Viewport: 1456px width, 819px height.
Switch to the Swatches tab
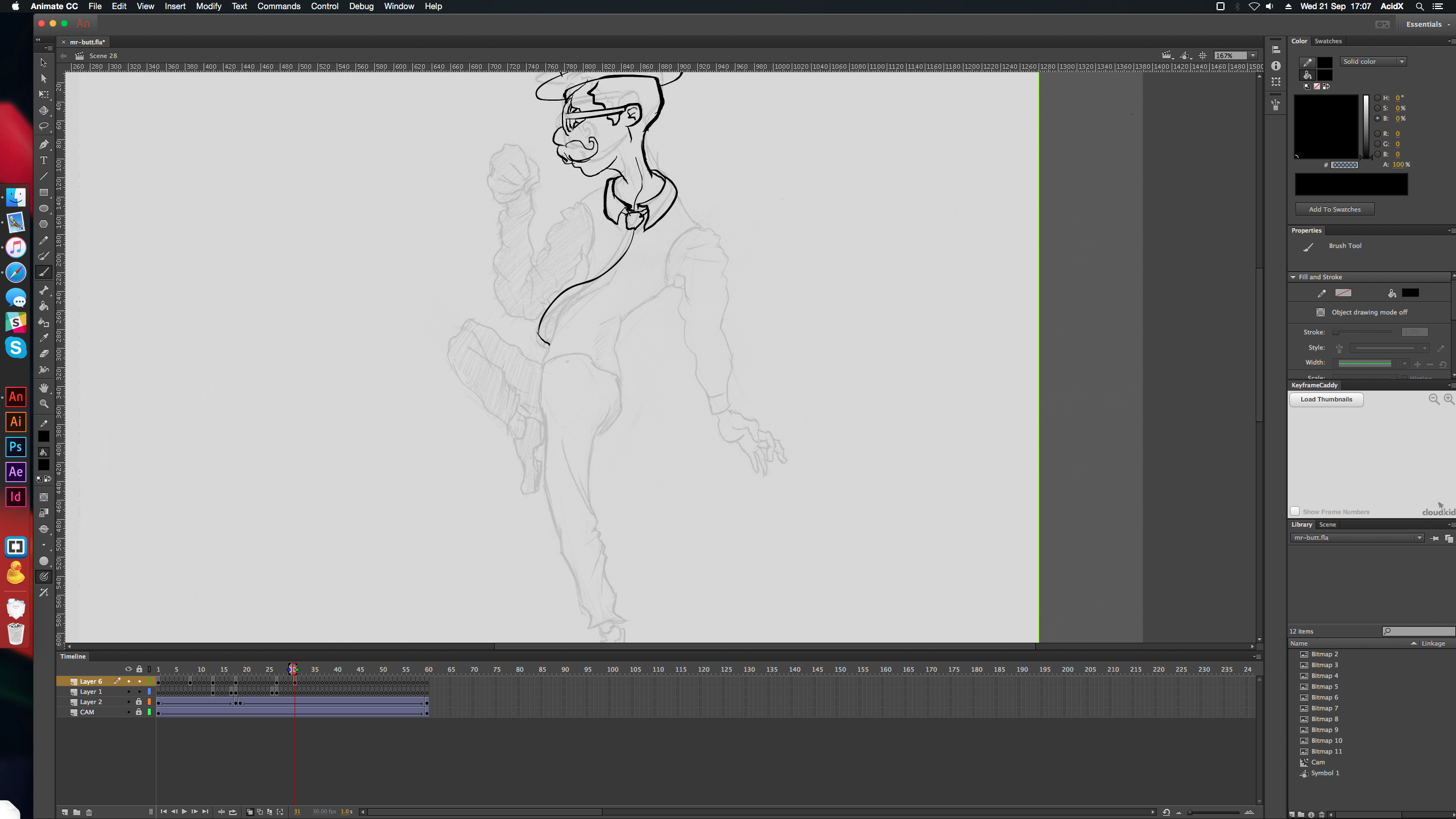pos(1328,41)
